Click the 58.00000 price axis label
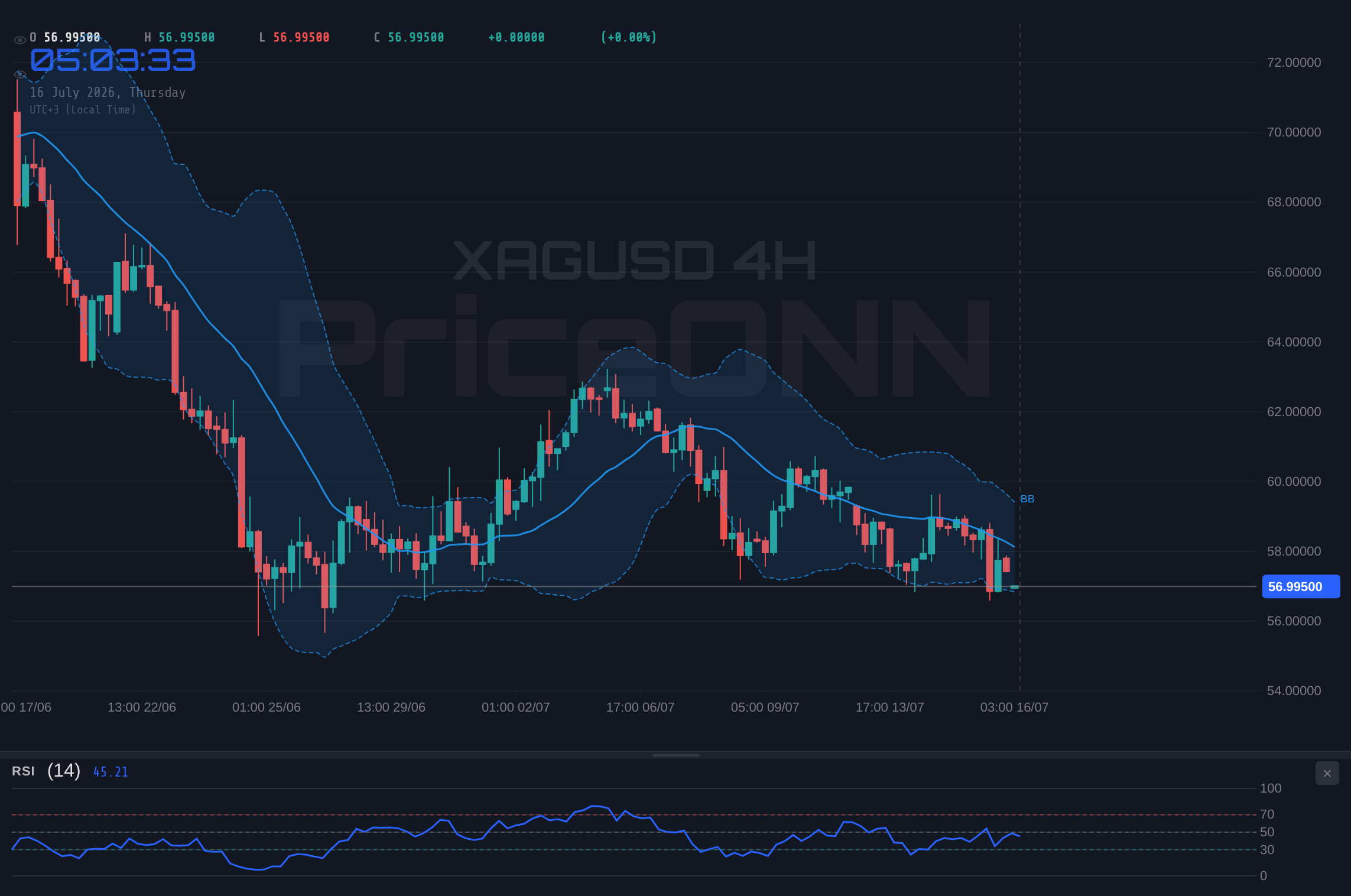The image size is (1351, 896). (x=1294, y=551)
